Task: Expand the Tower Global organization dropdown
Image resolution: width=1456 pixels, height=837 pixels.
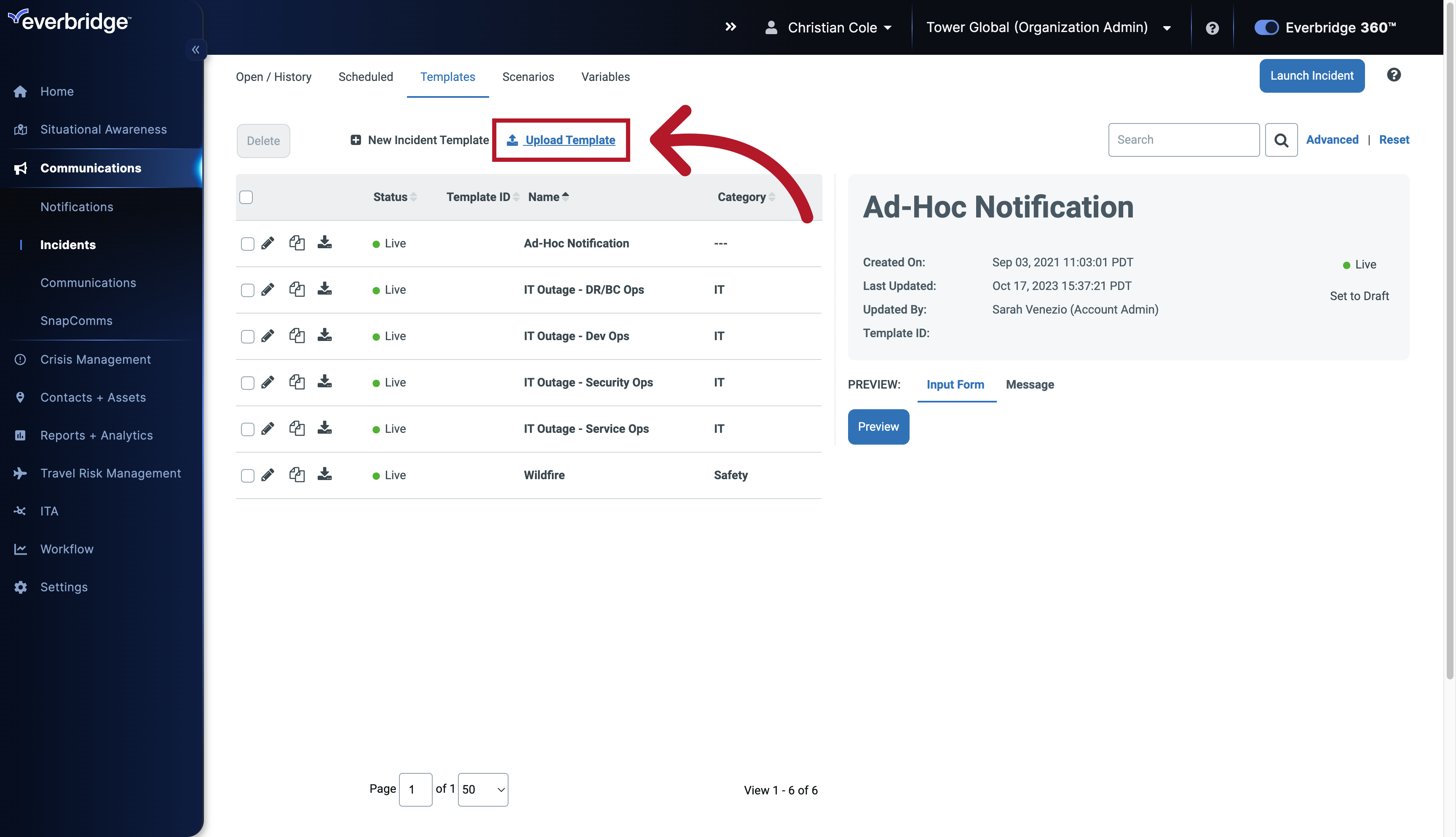Action: click(1167, 27)
